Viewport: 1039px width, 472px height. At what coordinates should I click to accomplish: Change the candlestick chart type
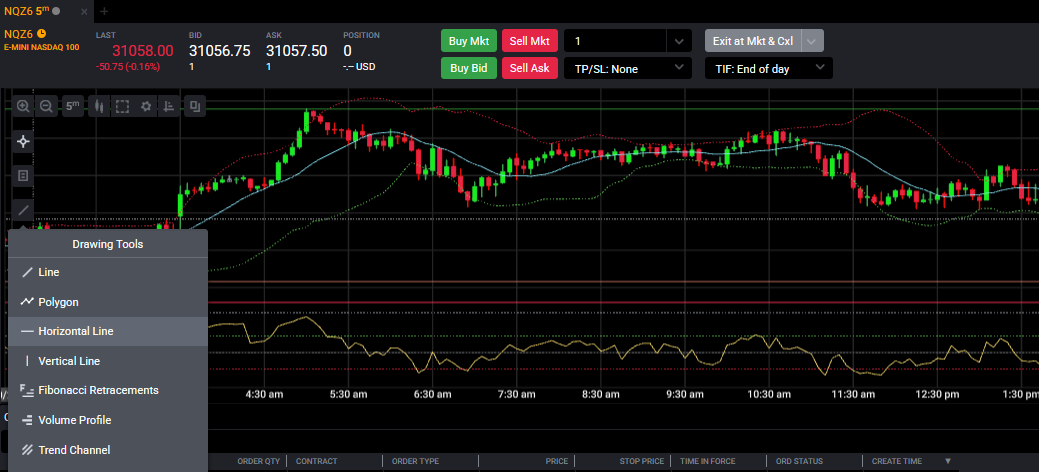point(100,106)
